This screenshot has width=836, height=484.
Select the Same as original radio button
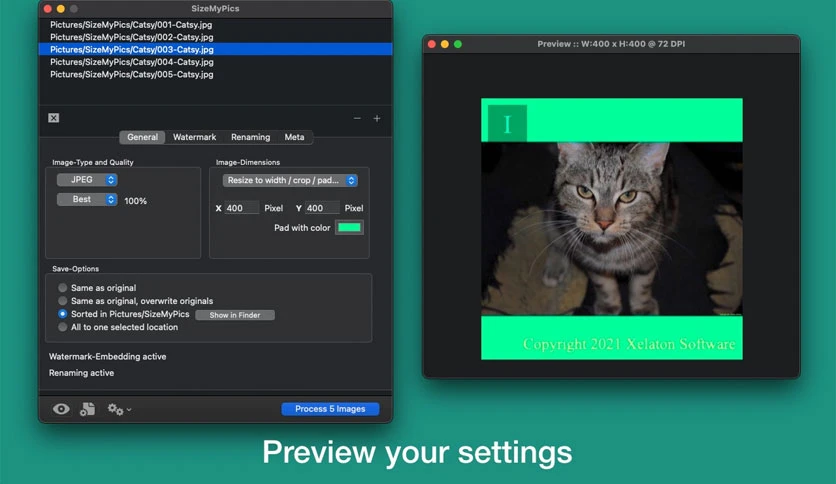62,288
